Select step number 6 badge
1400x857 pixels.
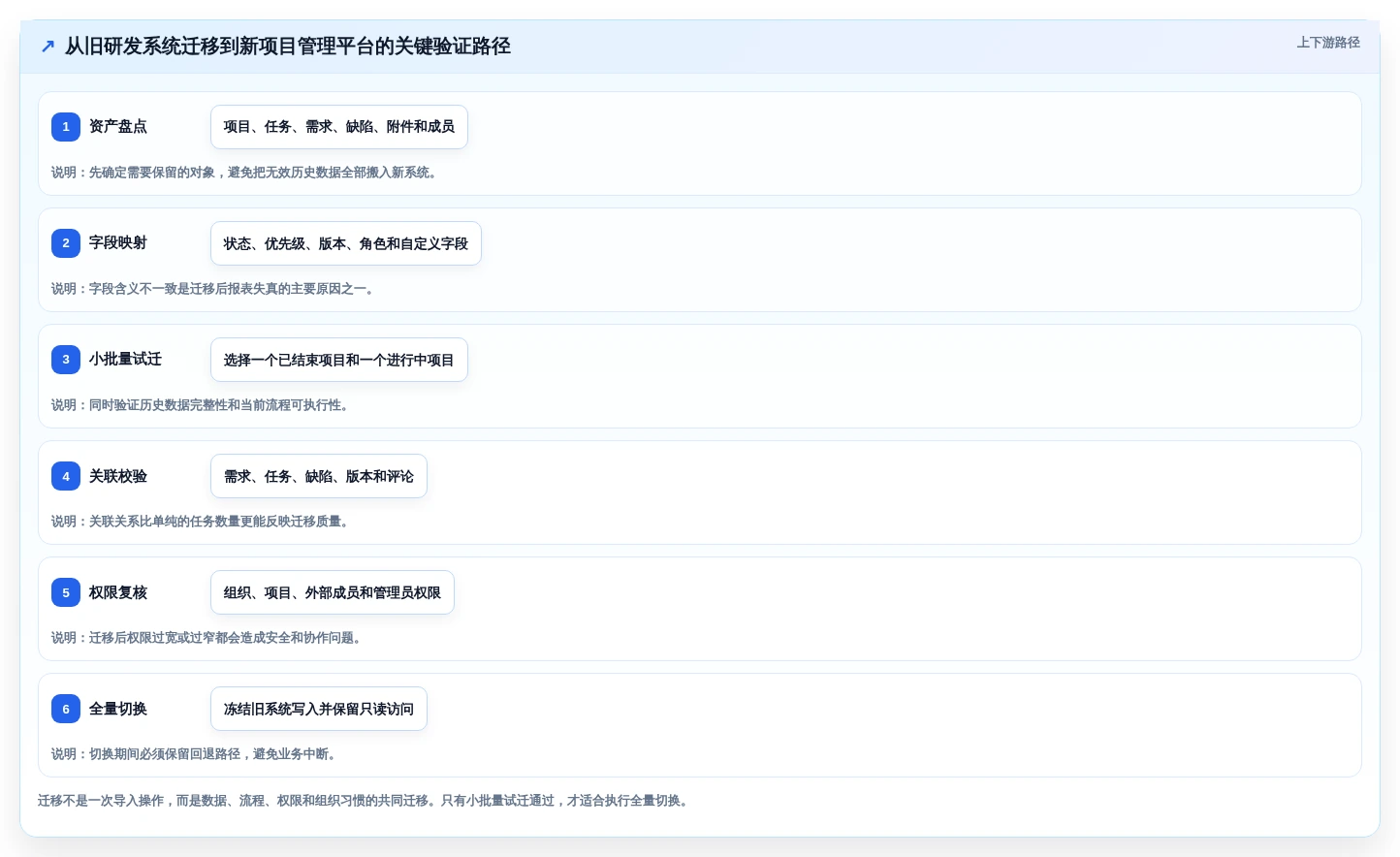click(x=66, y=709)
